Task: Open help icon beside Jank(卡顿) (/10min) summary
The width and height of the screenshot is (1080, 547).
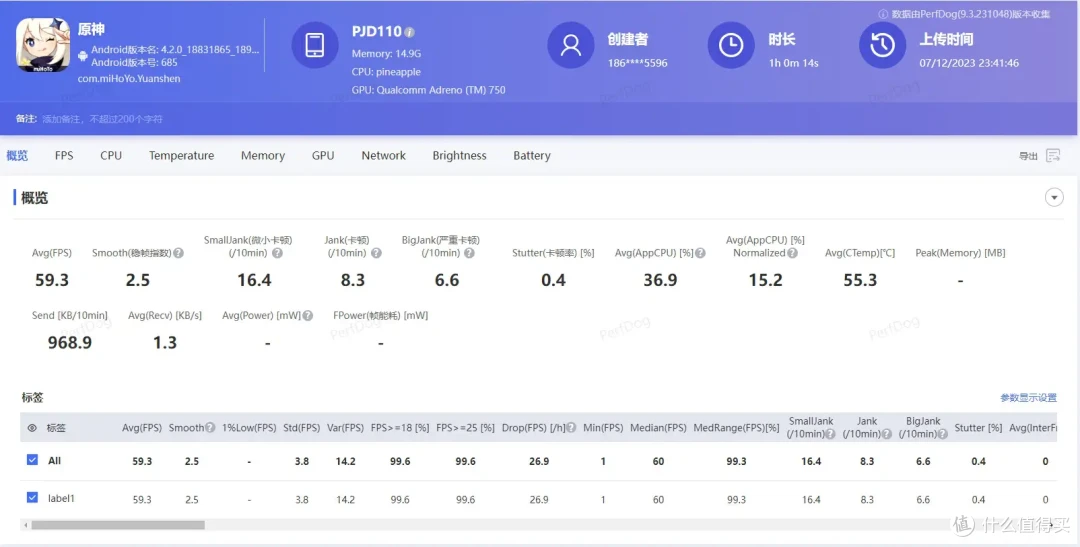Action: 376,253
